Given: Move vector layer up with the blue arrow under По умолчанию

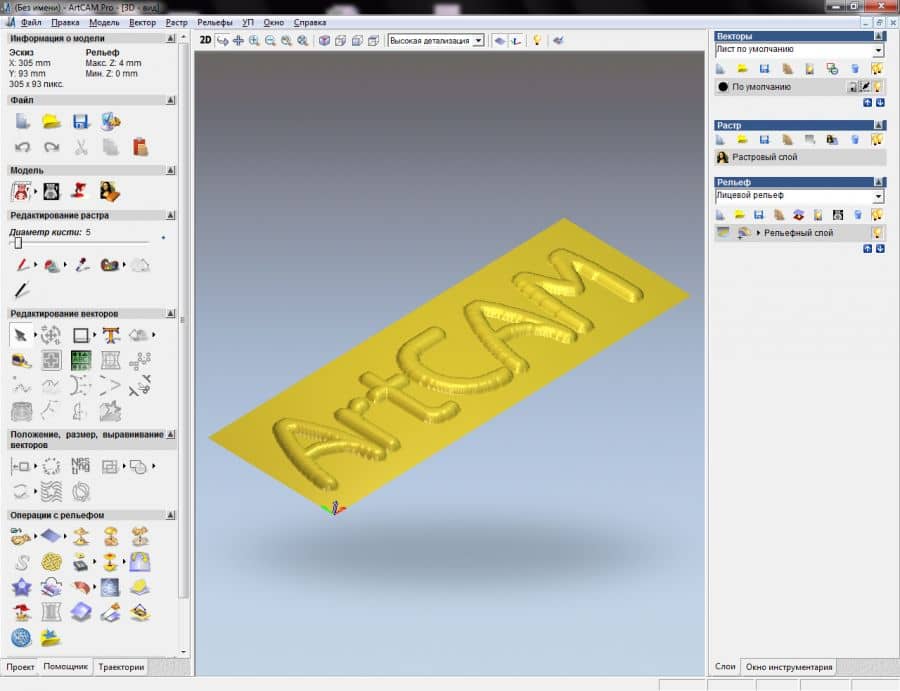Looking at the screenshot, I should (x=867, y=103).
